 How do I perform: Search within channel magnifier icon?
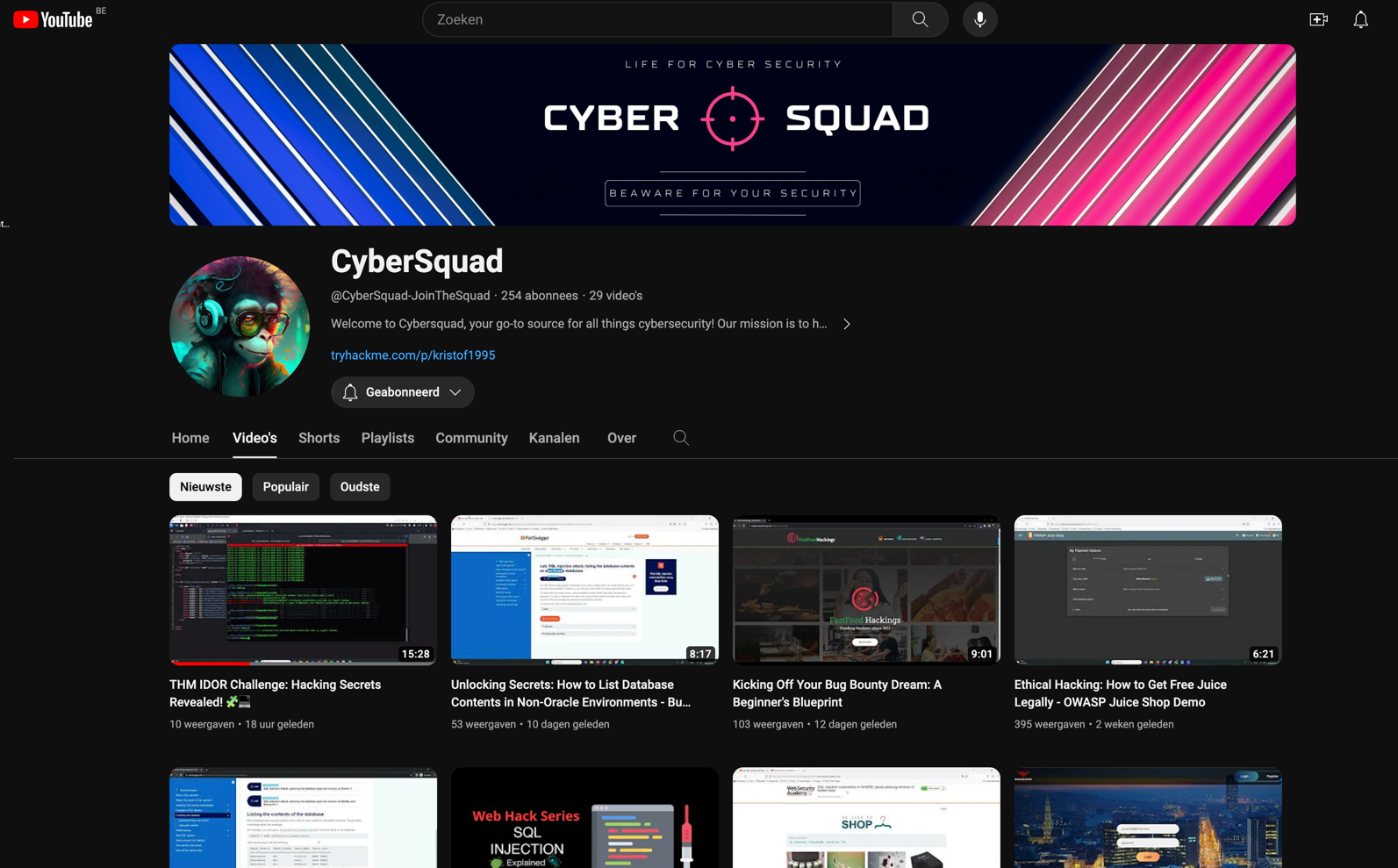(x=681, y=437)
